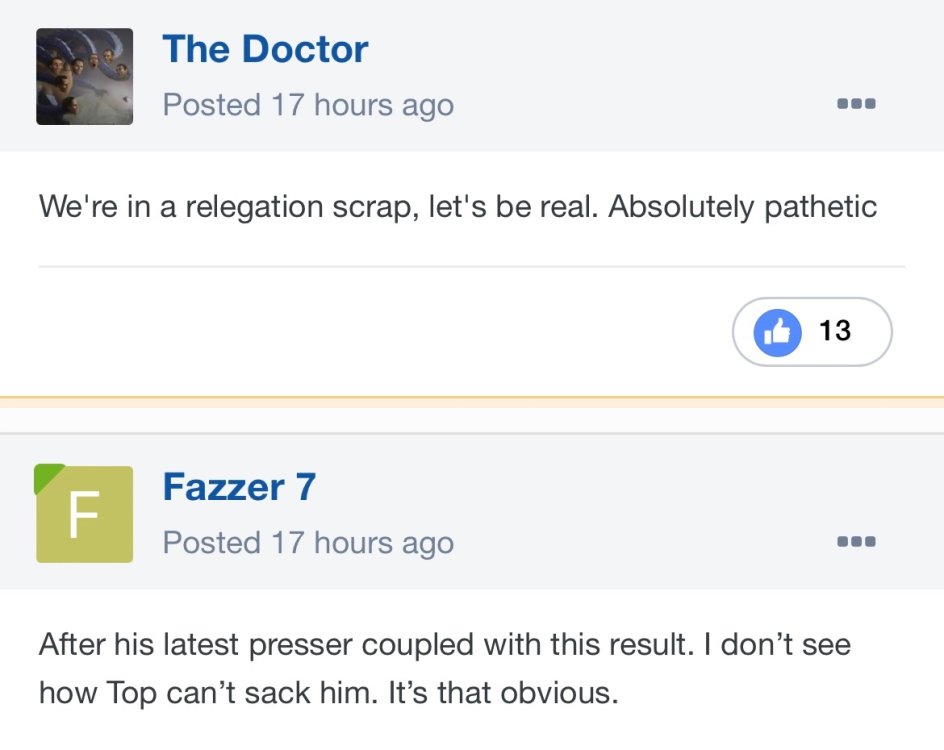The width and height of the screenshot is (944, 750).
Task: Click green corner badge on Fazzer 7's avatar
Action: click(x=46, y=476)
